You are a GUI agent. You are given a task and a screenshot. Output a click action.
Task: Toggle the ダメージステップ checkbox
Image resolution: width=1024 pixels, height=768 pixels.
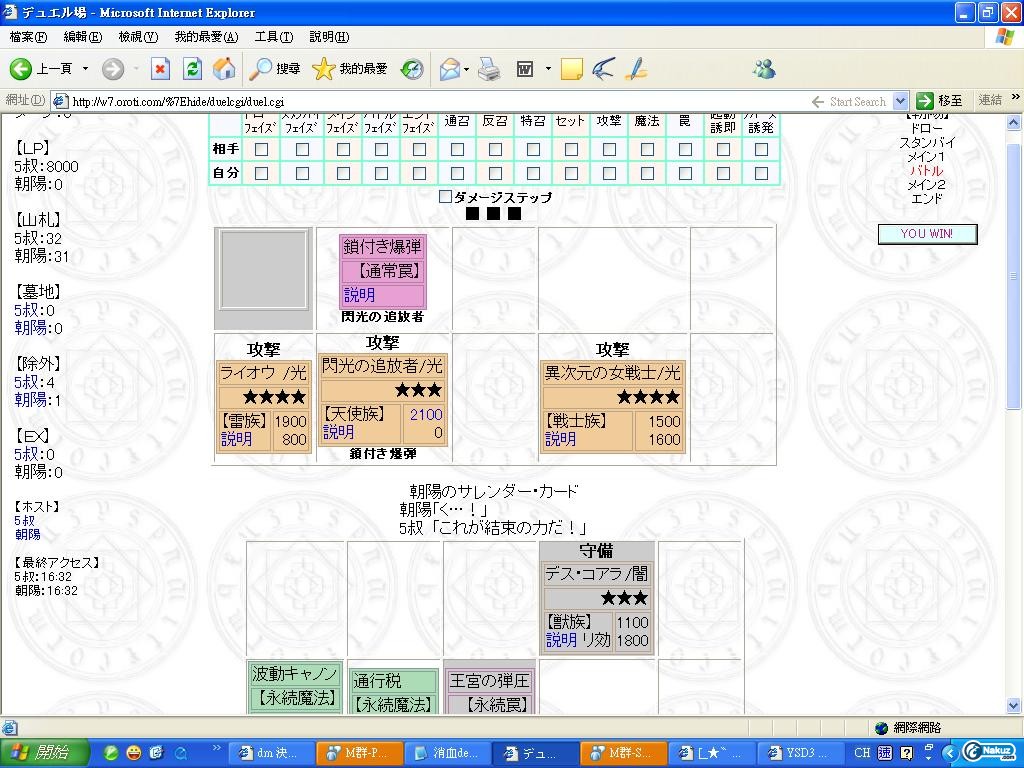[445, 197]
